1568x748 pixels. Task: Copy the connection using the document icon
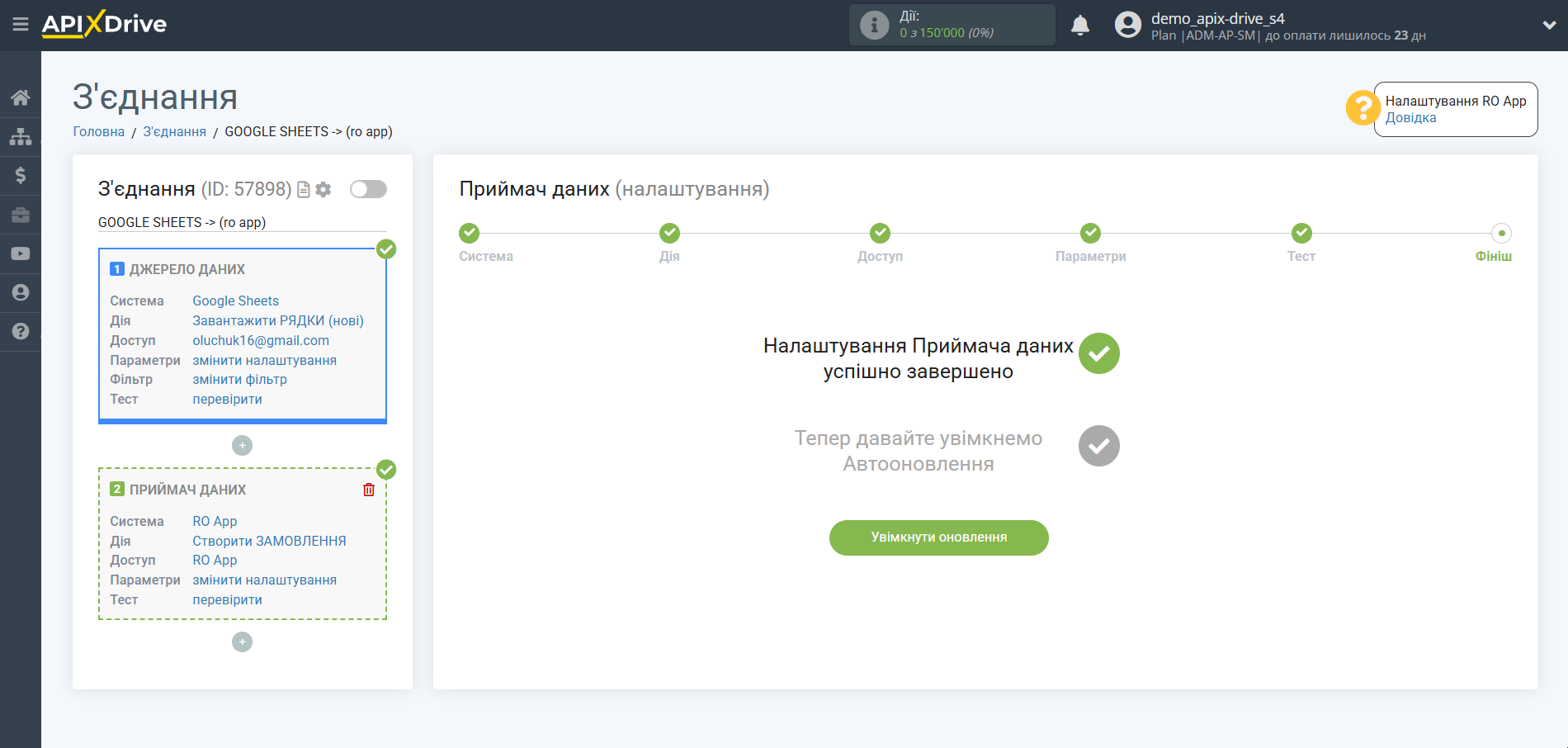pos(303,189)
